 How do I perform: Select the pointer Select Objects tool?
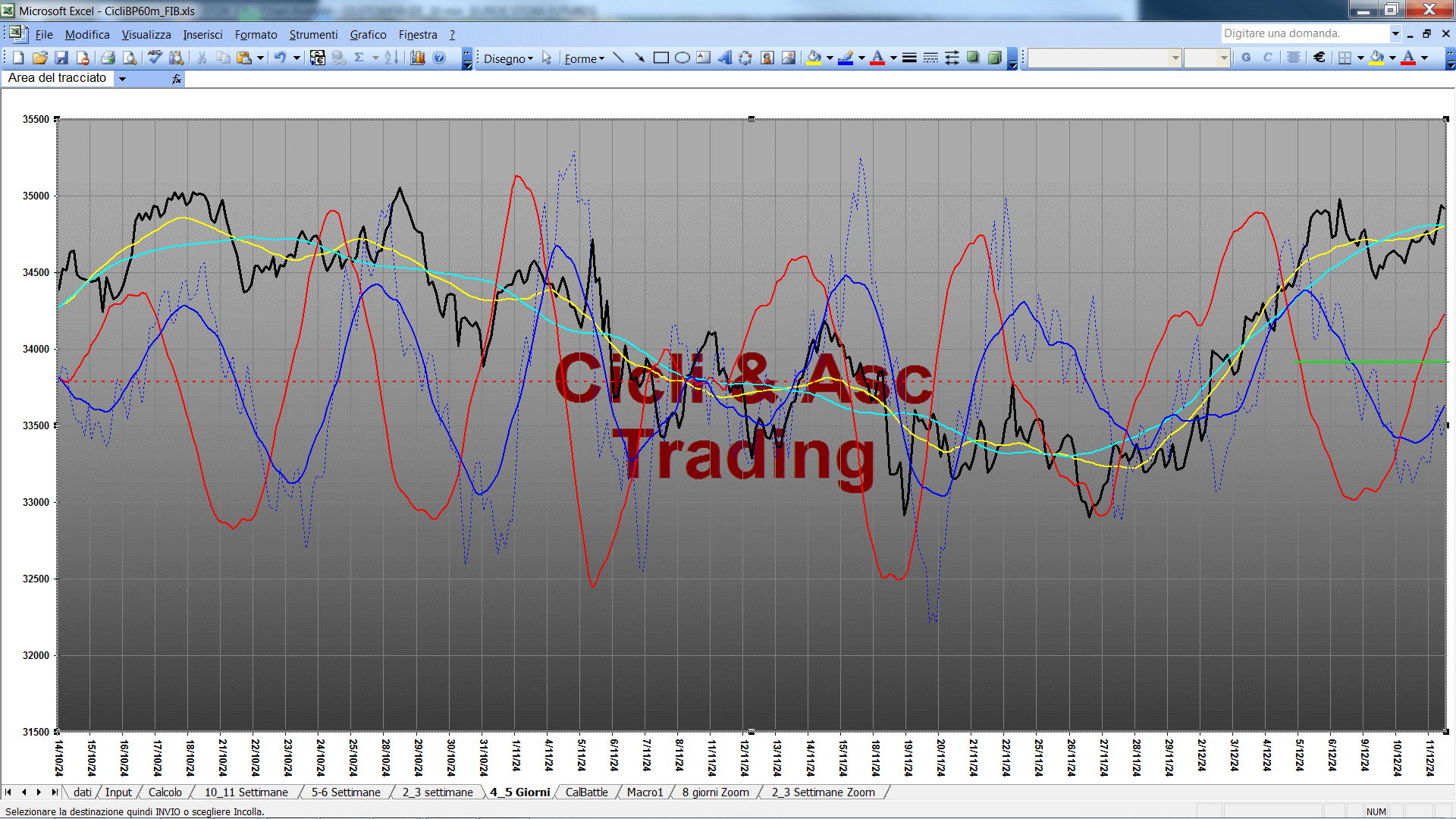click(547, 58)
